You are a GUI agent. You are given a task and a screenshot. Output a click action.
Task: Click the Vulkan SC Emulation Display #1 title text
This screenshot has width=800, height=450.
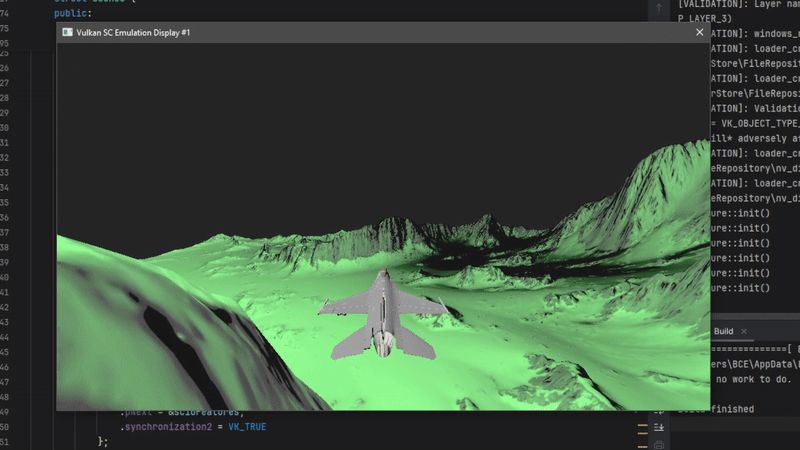(133, 33)
